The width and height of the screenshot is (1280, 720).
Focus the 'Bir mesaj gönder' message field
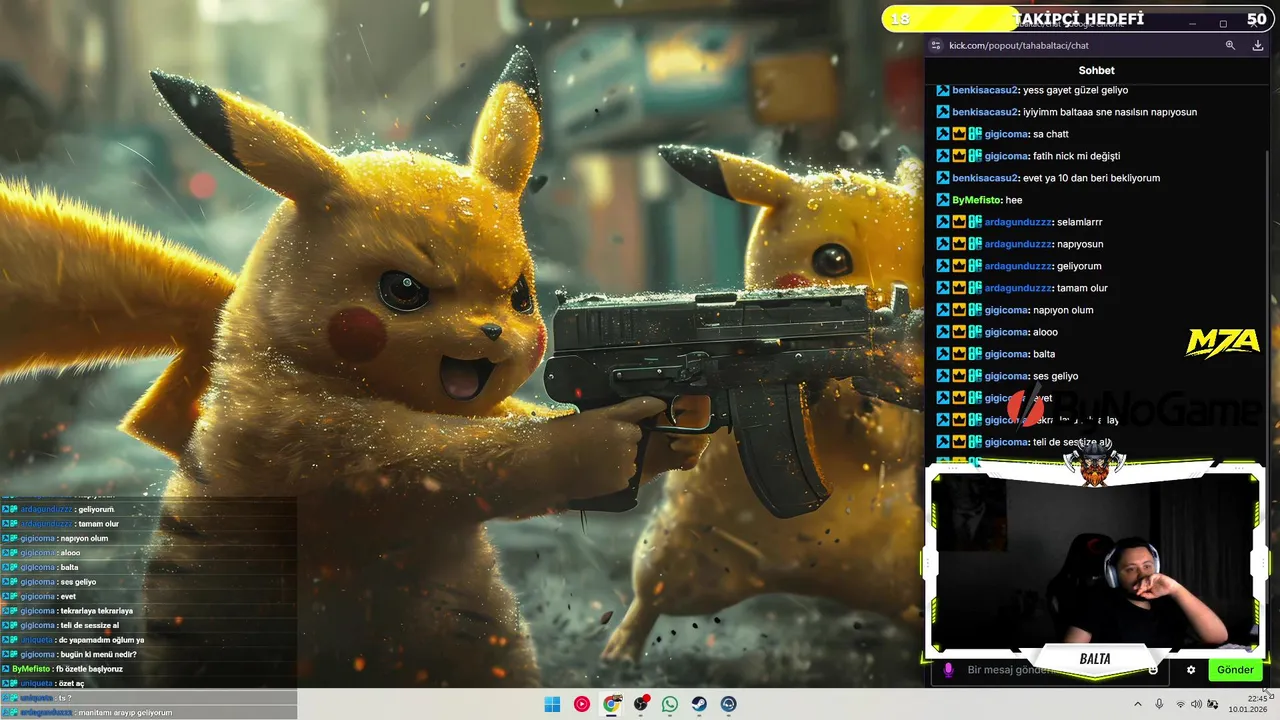tap(1050, 670)
